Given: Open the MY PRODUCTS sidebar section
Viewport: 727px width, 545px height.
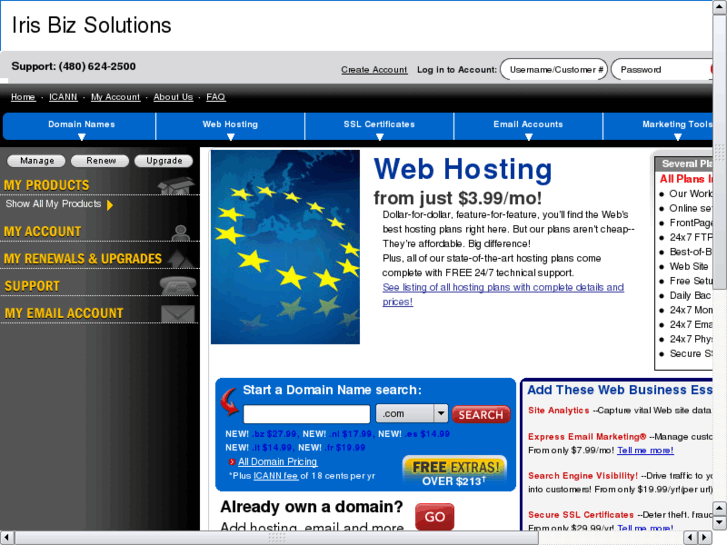Looking at the screenshot, I should click(46, 186).
